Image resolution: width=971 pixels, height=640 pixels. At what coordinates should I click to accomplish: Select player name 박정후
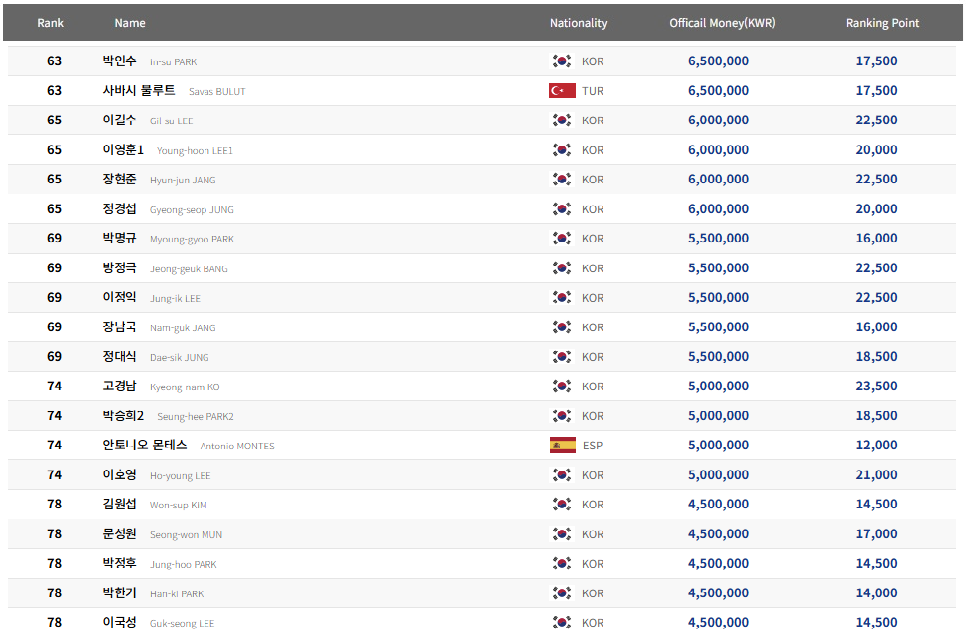click(x=119, y=563)
